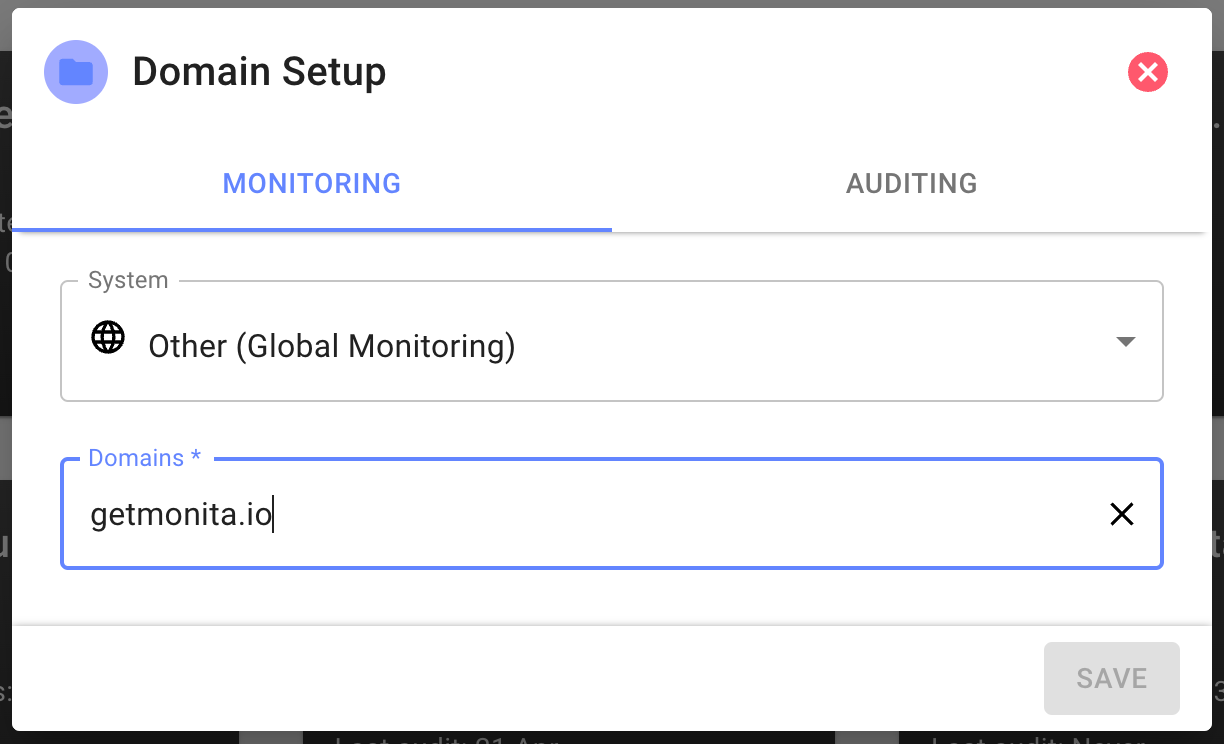Select the MONITORING tab
Screen dimensions: 1224x744
pos(311,183)
